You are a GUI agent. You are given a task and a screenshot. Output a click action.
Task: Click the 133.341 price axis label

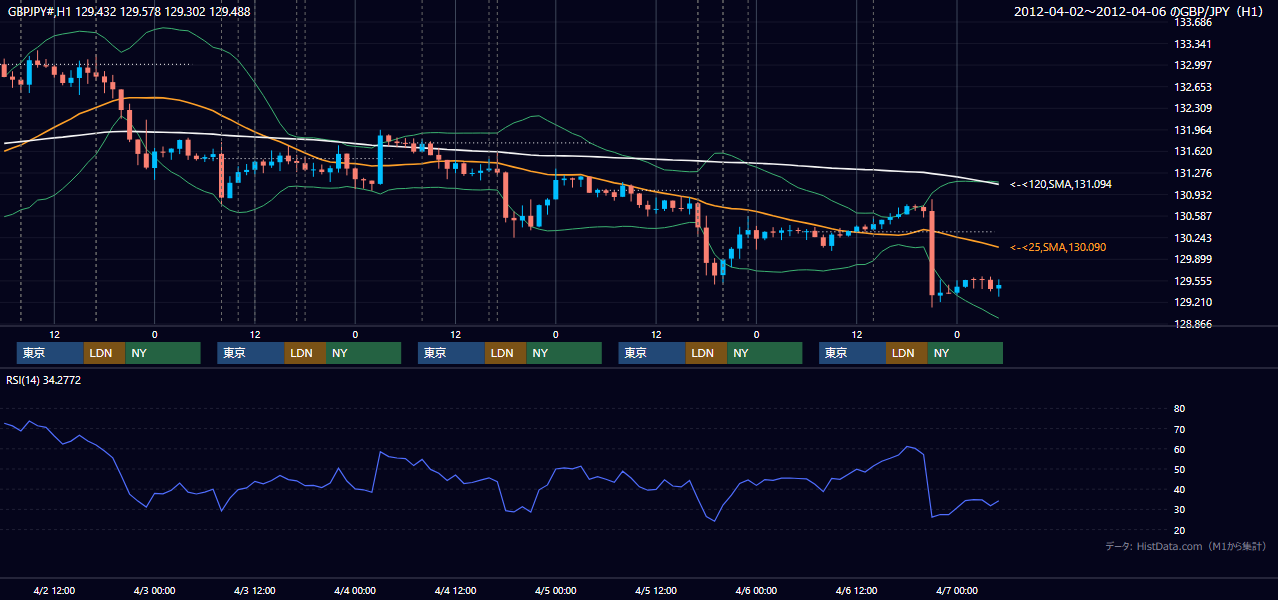(x=1194, y=44)
